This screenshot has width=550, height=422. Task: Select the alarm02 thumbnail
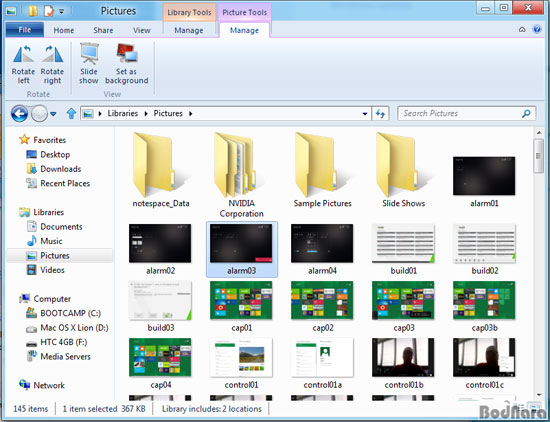point(160,243)
